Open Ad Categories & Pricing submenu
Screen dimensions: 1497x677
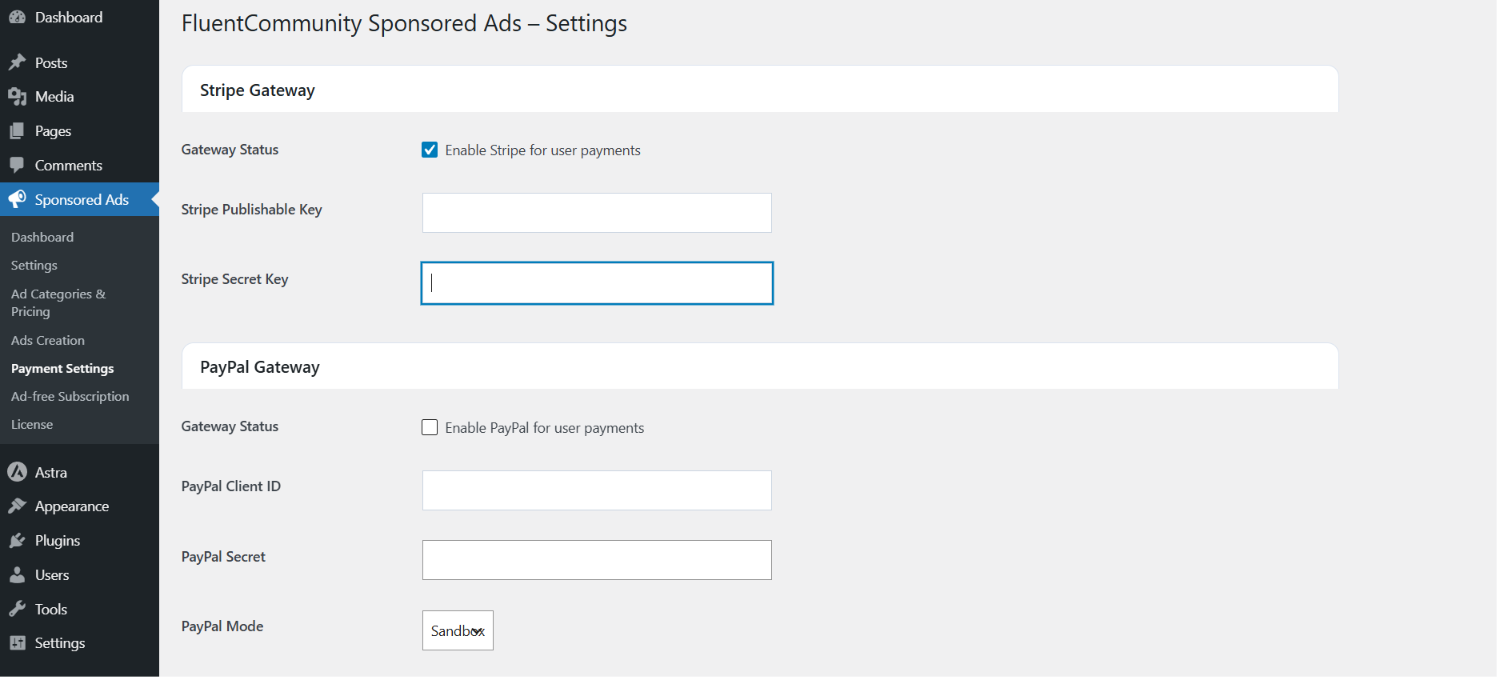point(58,303)
